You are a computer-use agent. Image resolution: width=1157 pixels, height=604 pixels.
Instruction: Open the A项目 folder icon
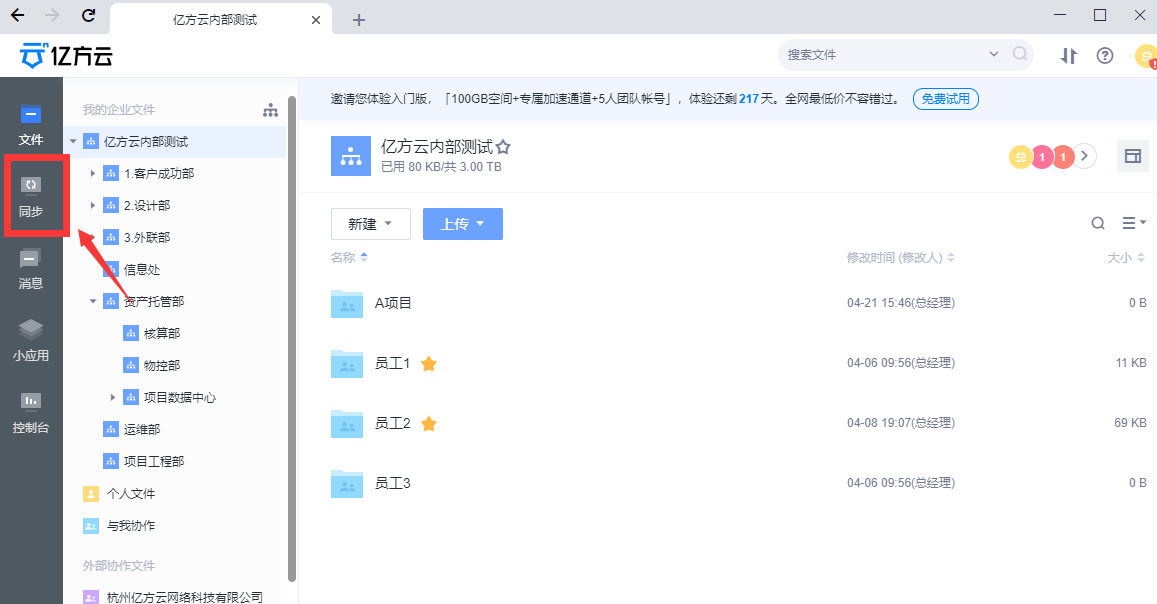[x=347, y=303]
